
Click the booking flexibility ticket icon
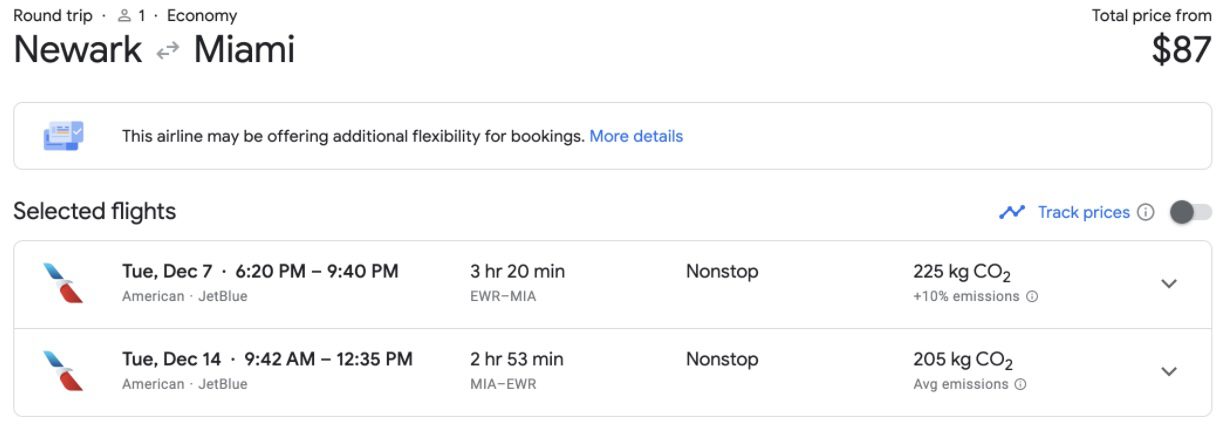(64, 136)
